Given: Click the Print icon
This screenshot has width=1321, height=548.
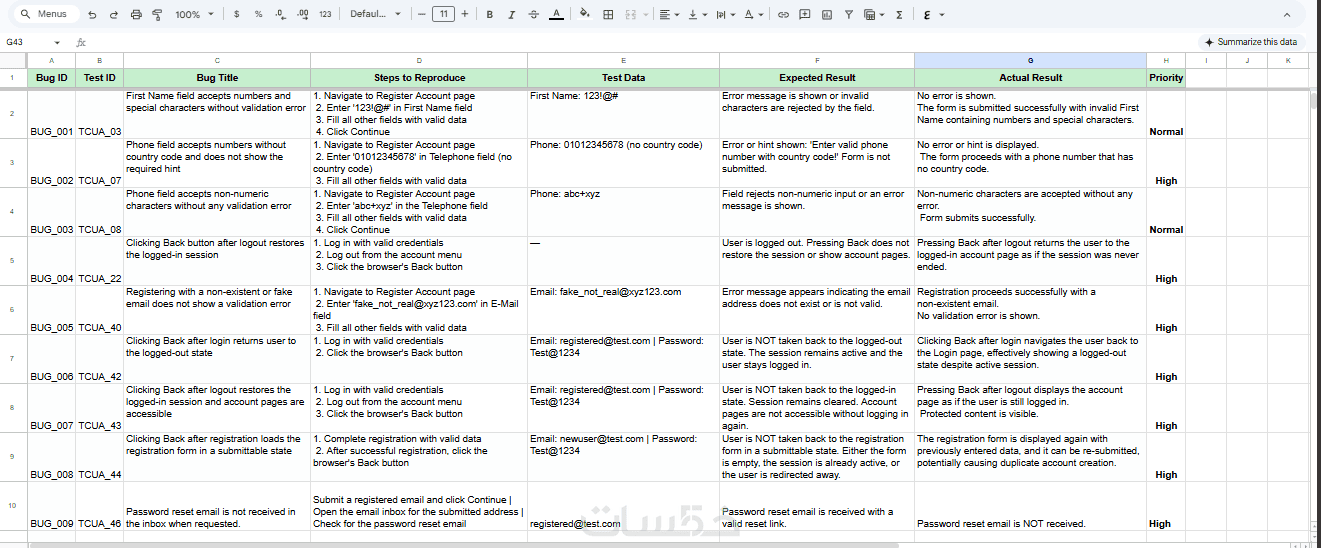Looking at the screenshot, I should click(x=135, y=15).
